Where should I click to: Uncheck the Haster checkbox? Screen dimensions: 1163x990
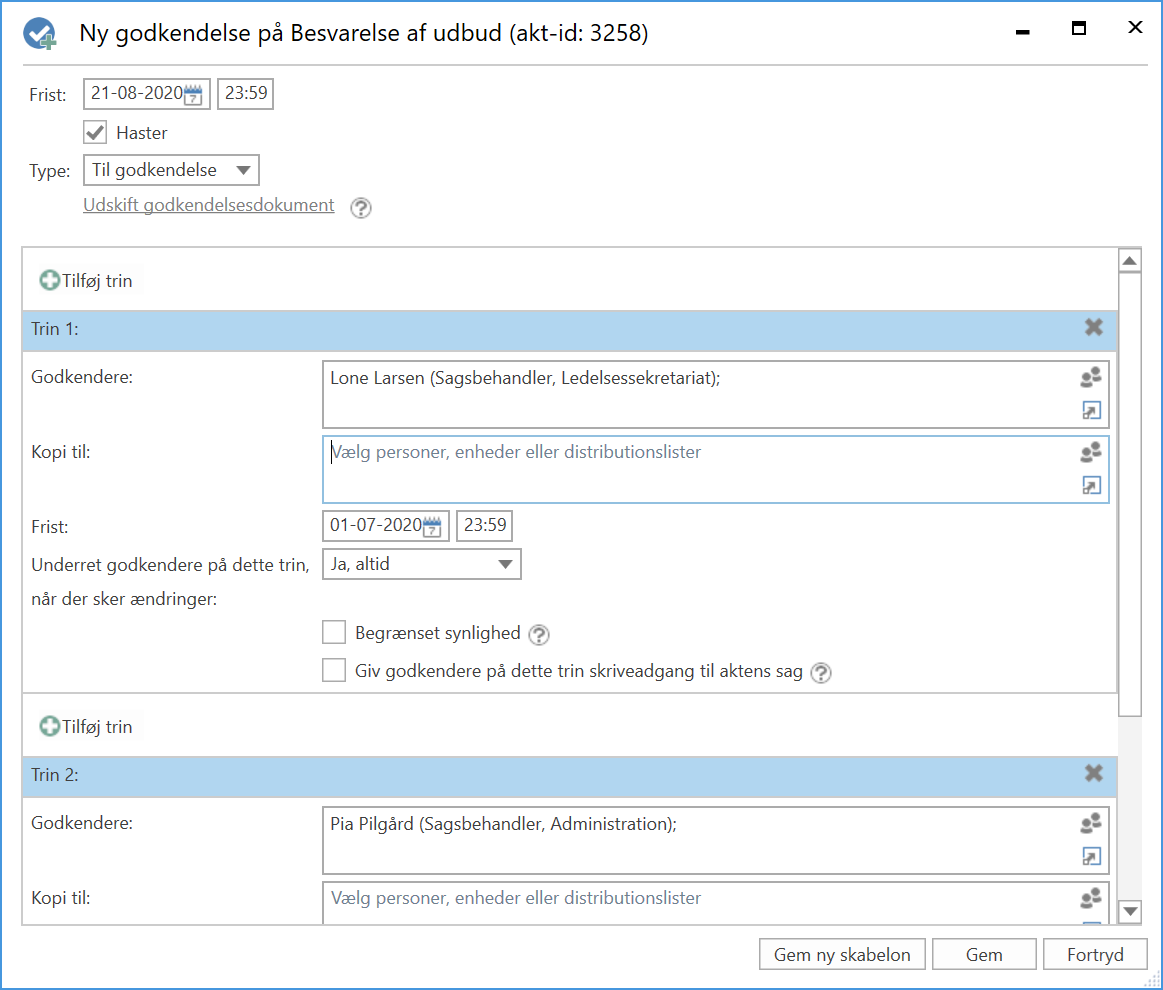tap(95, 133)
